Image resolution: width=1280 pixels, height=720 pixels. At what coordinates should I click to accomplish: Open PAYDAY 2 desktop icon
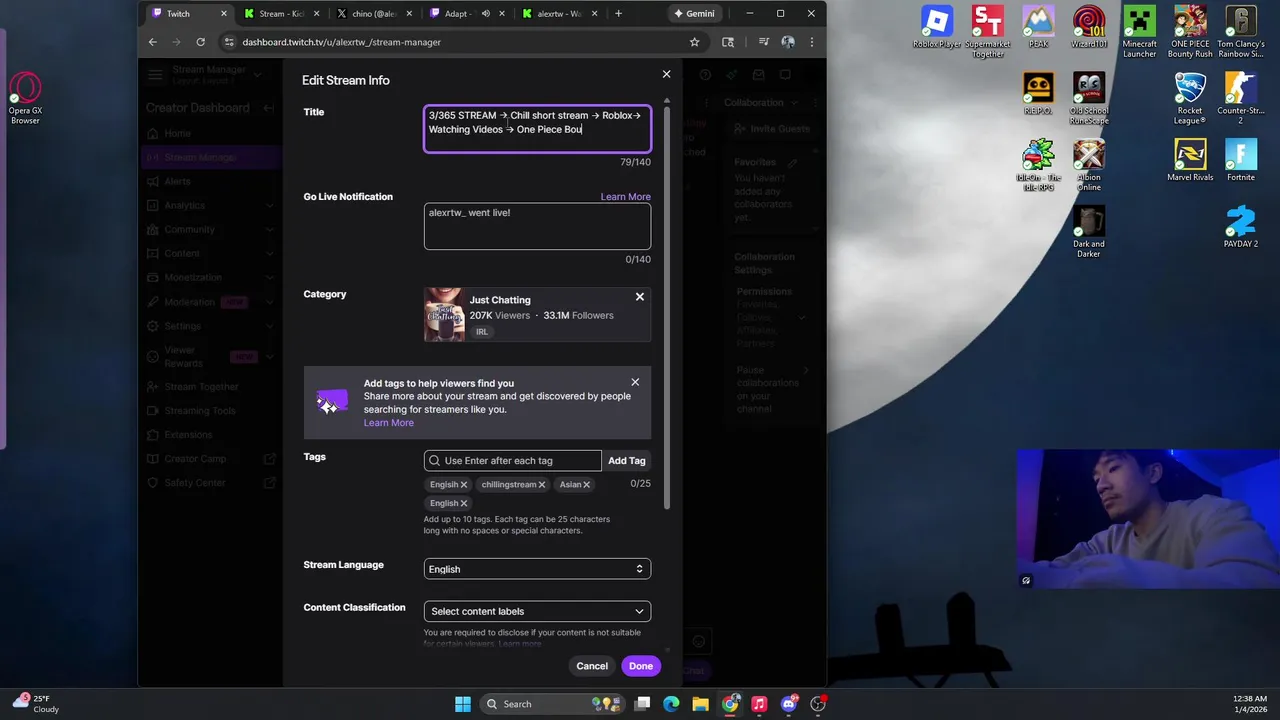pos(1241,228)
